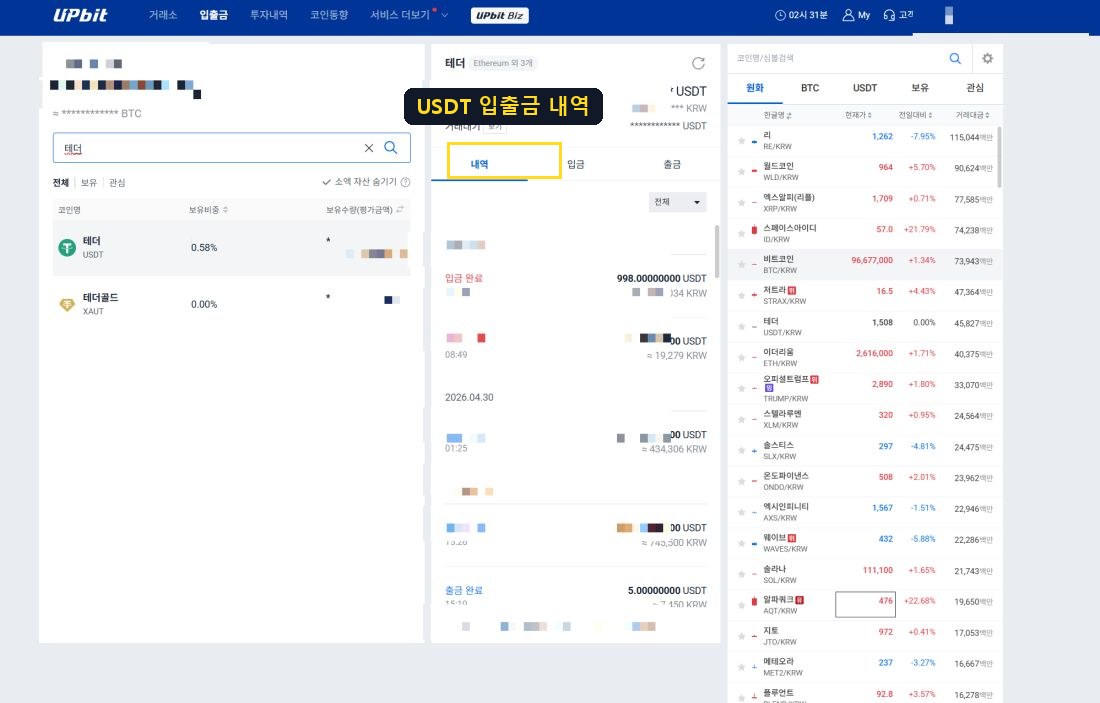Image resolution: width=1100 pixels, height=703 pixels.
Task: Select 원화 market tab
Action: pos(755,88)
